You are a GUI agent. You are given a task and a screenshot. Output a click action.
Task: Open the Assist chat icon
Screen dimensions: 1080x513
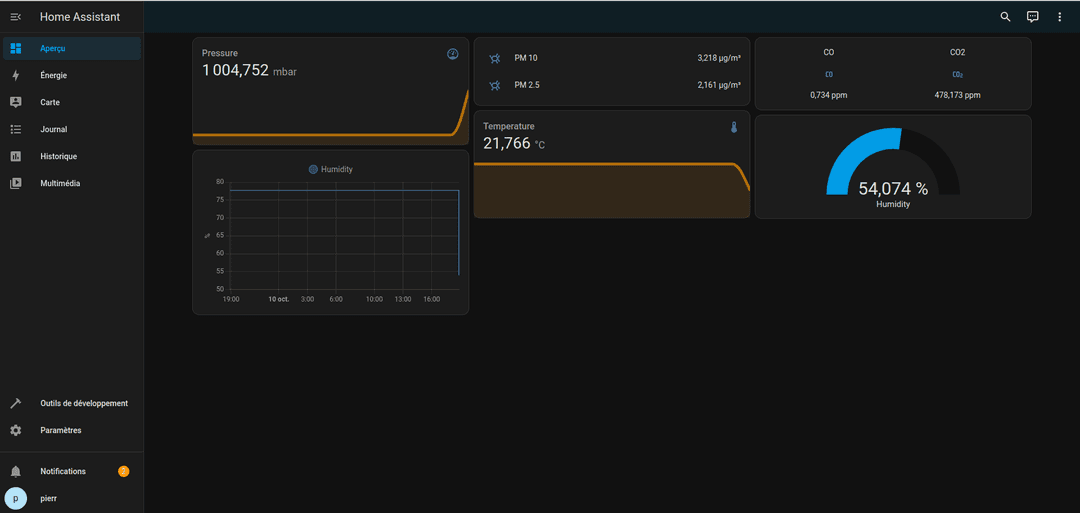tap(1033, 17)
